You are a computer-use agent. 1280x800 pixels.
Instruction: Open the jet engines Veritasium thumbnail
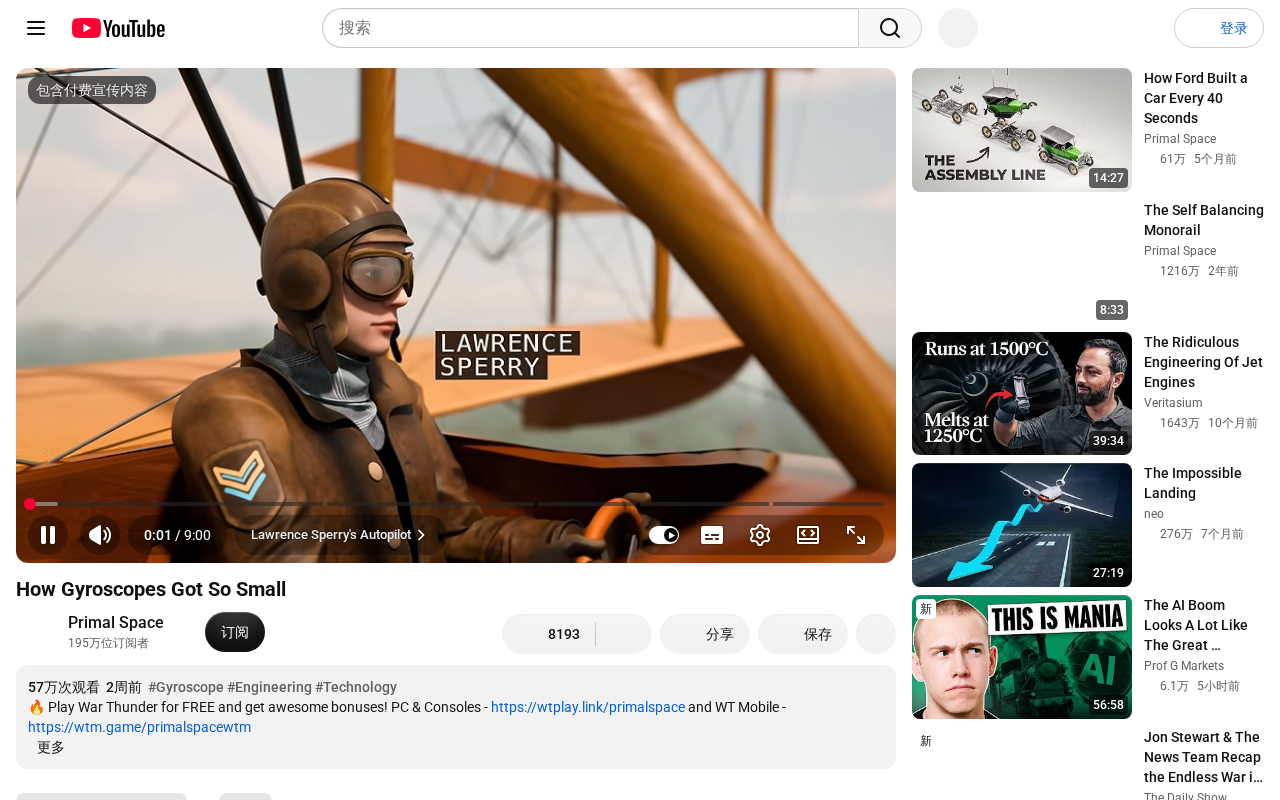tap(1022, 393)
